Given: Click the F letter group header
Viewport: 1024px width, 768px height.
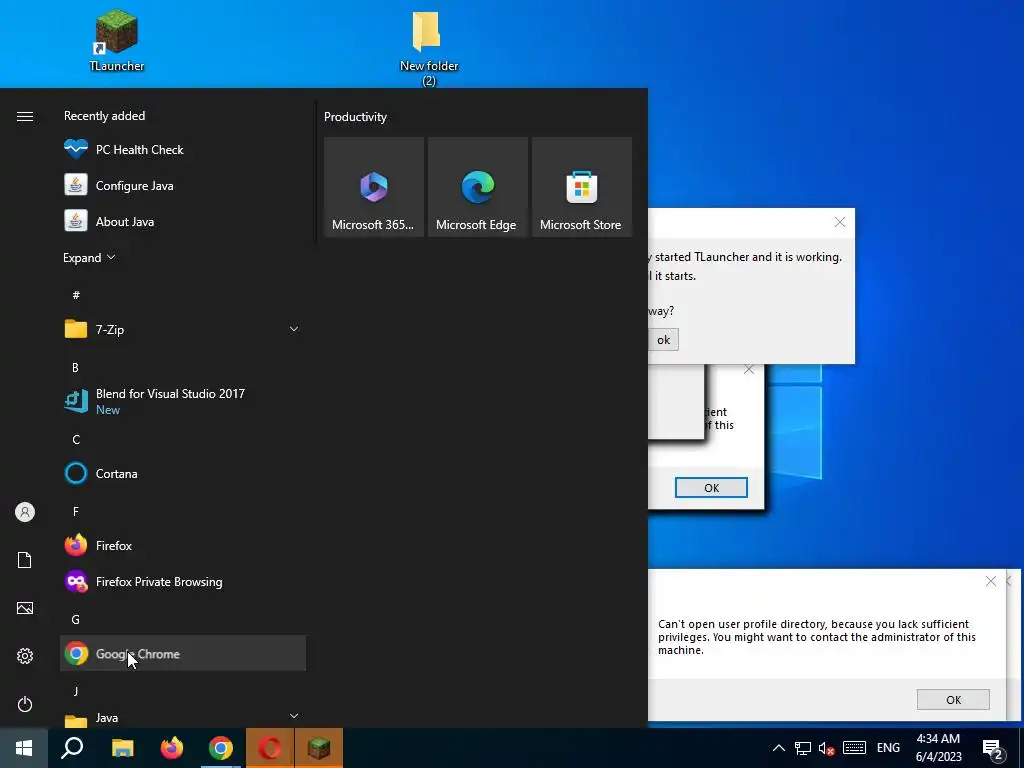Looking at the screenshot, I should pyautogui.click(x=76, y=511).
